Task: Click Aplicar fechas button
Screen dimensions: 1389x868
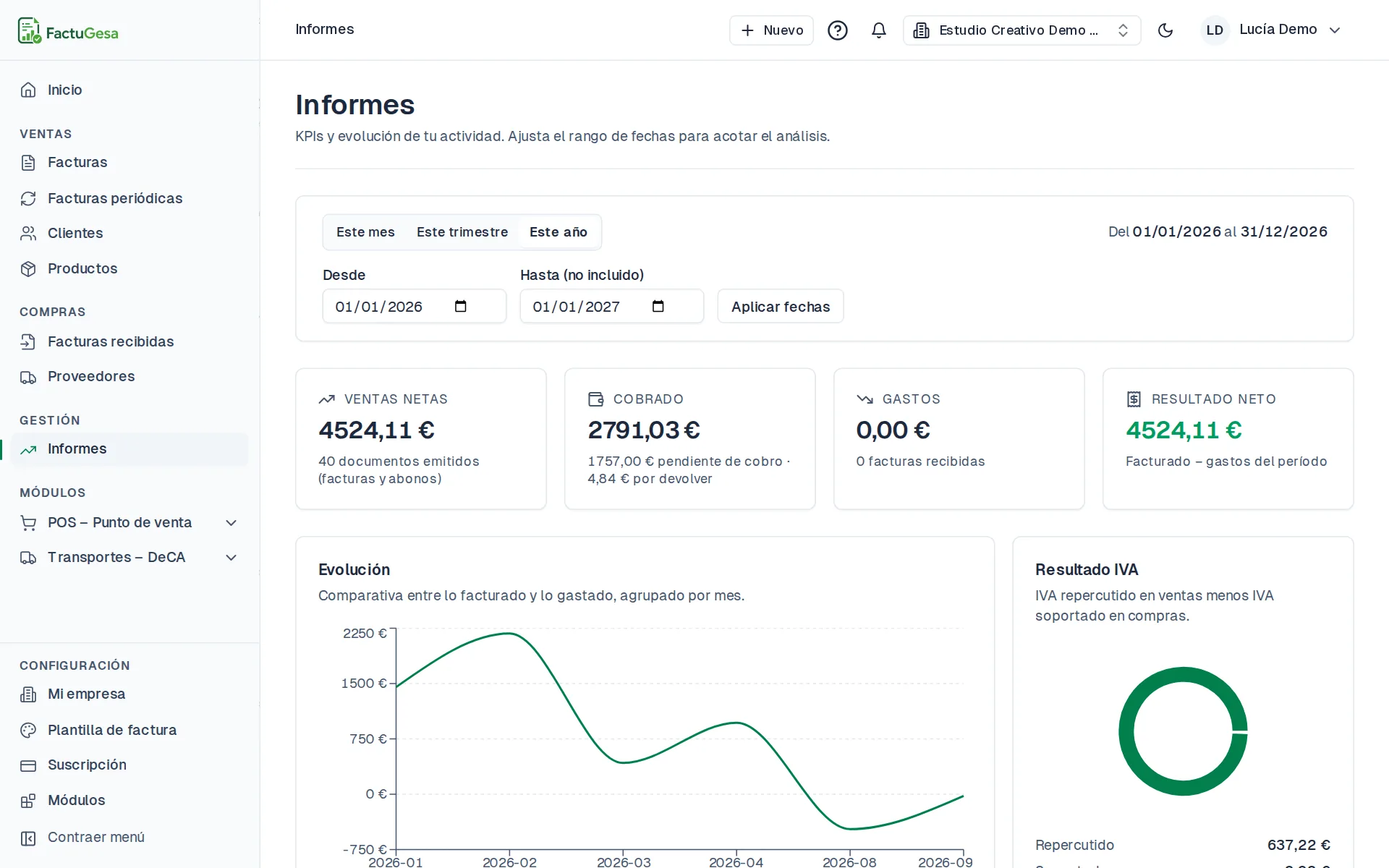Action: coord(781,306)
